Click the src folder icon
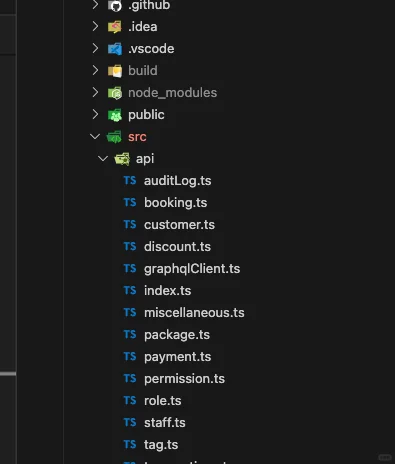Image resolution: width=395 pixels, height=464 pixels. 114,137
